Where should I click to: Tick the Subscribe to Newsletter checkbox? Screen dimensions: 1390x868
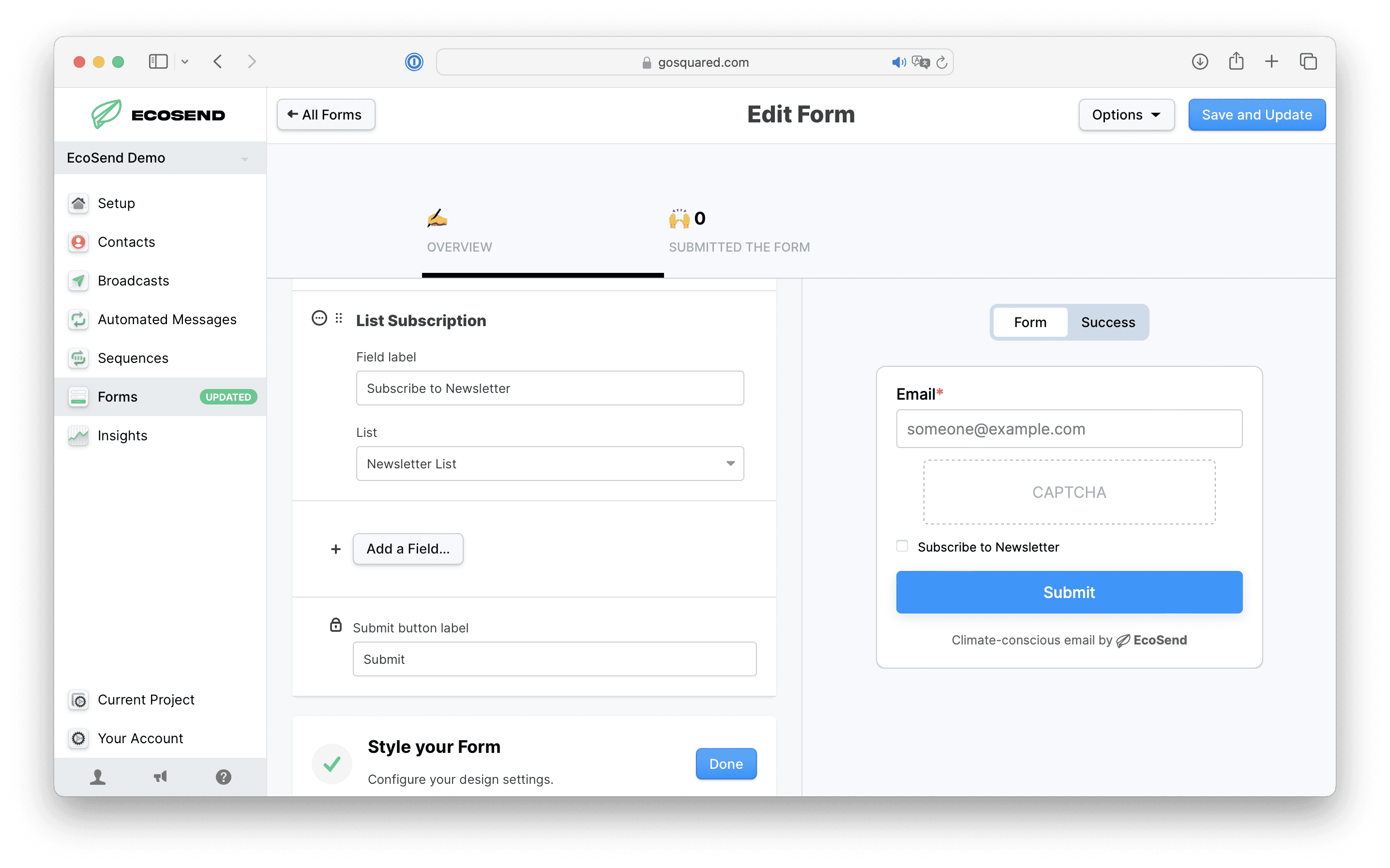pyautogui.click(x=902, y=546)
